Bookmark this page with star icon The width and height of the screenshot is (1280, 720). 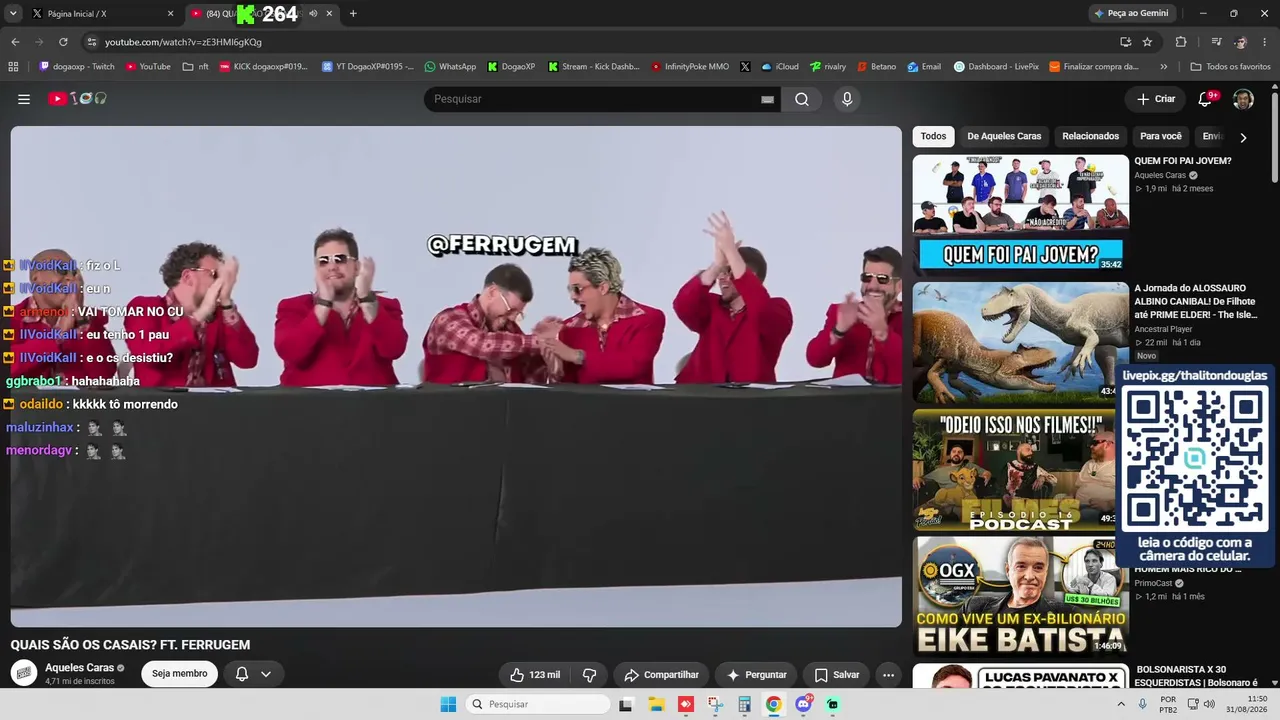pyautogui.click(x=1147, y=42)
